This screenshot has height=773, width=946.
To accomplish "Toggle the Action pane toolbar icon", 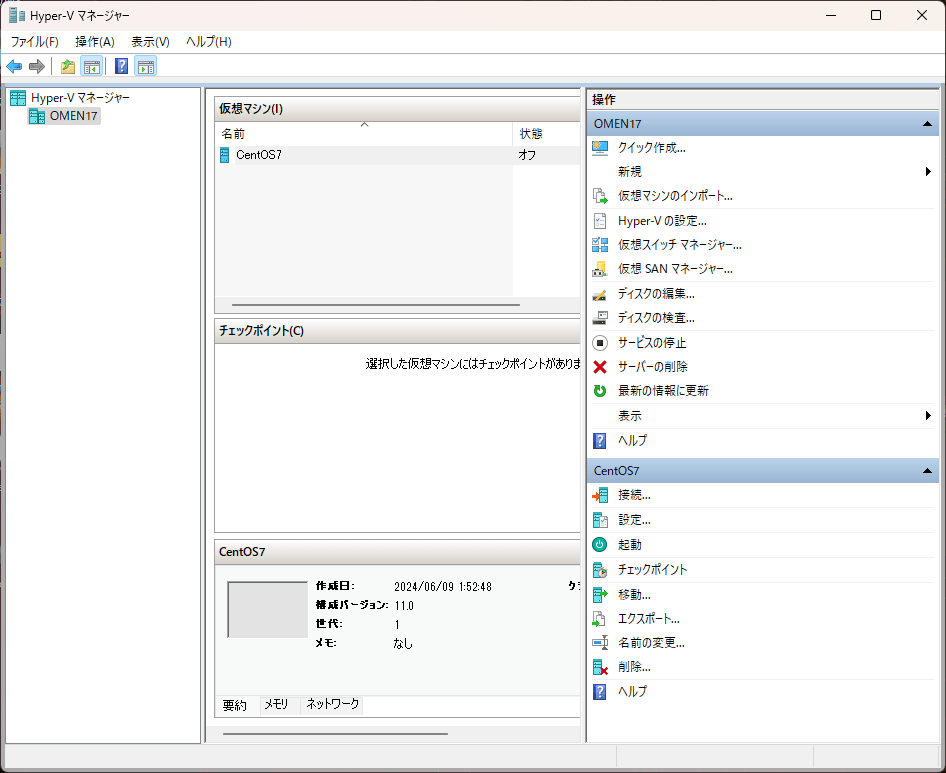I will [146, 66].
